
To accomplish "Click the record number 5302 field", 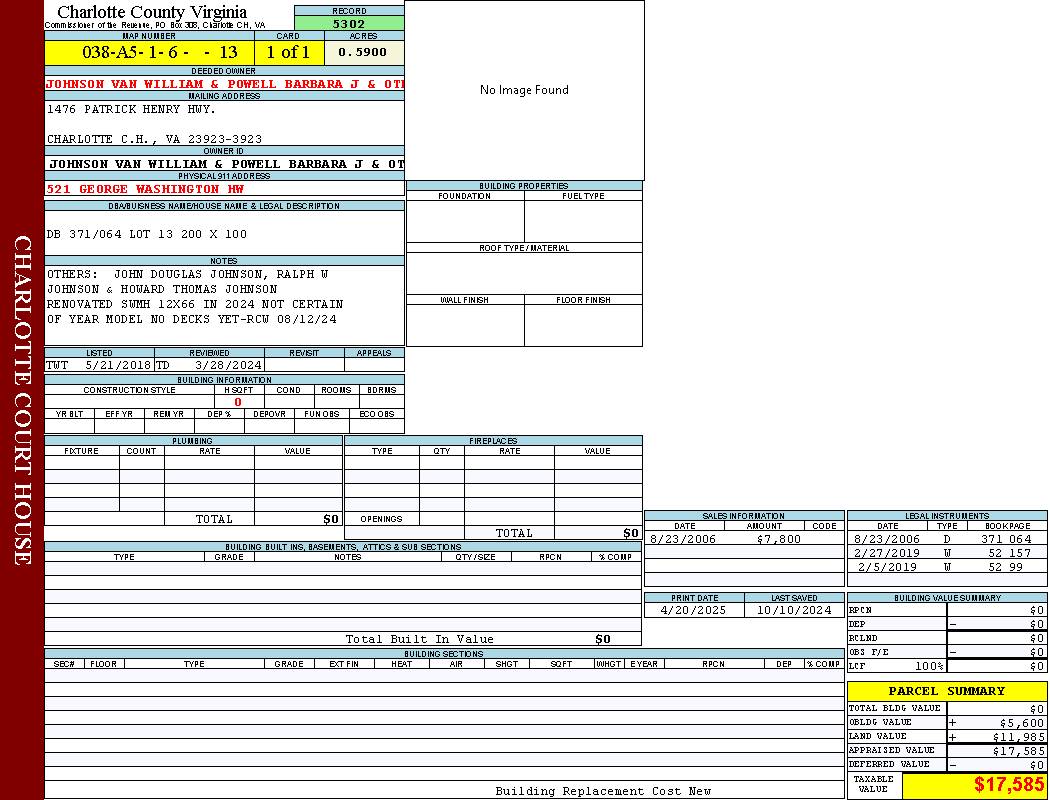I will click(349, 23).
